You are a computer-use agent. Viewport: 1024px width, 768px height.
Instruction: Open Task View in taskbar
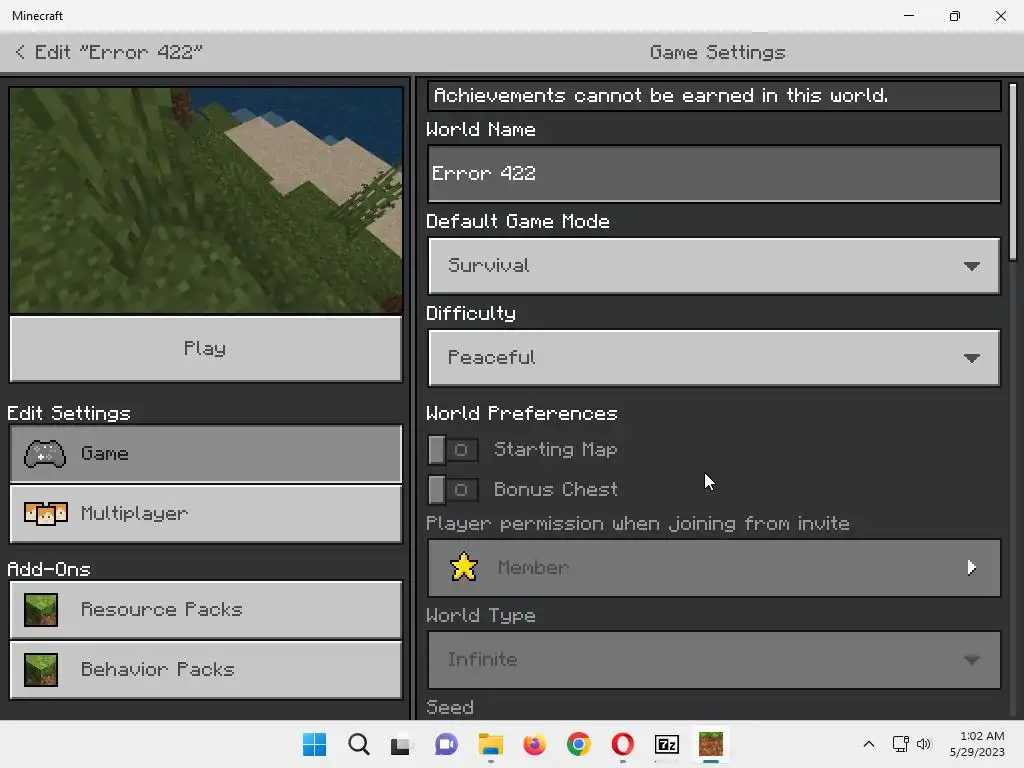click(x=402, y=744)
